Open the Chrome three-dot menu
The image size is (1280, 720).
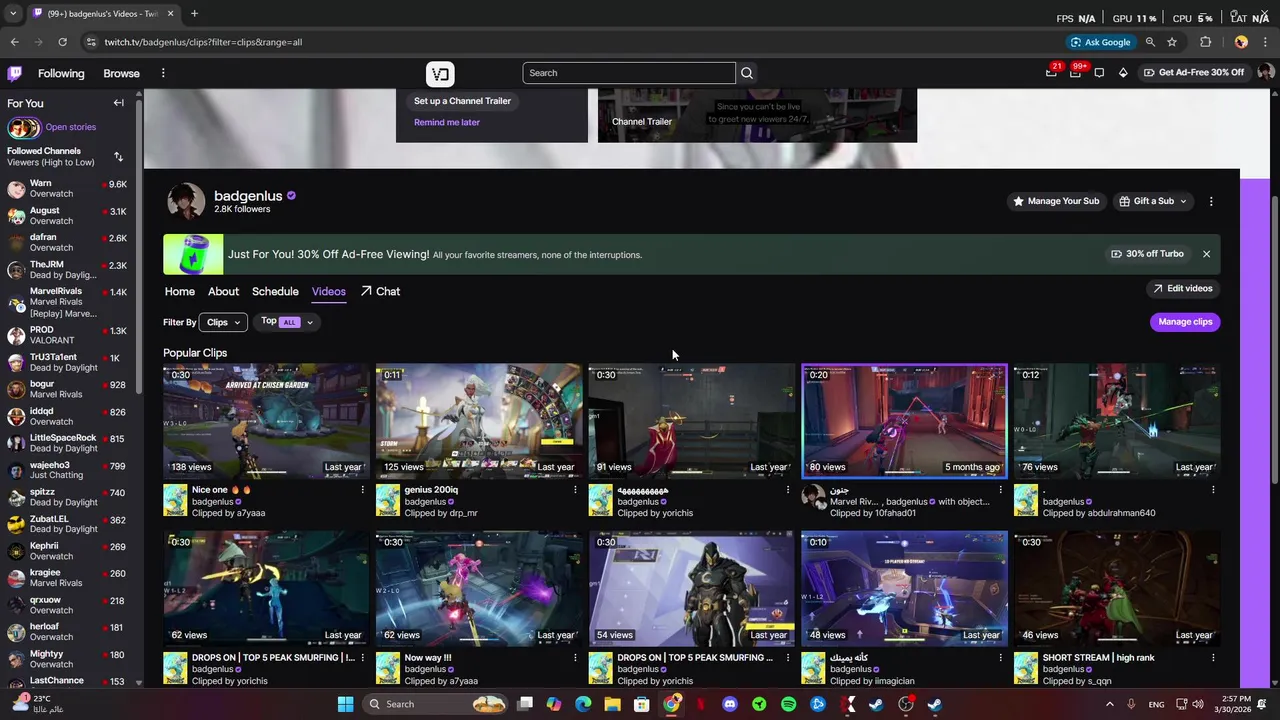[1266, 42]
